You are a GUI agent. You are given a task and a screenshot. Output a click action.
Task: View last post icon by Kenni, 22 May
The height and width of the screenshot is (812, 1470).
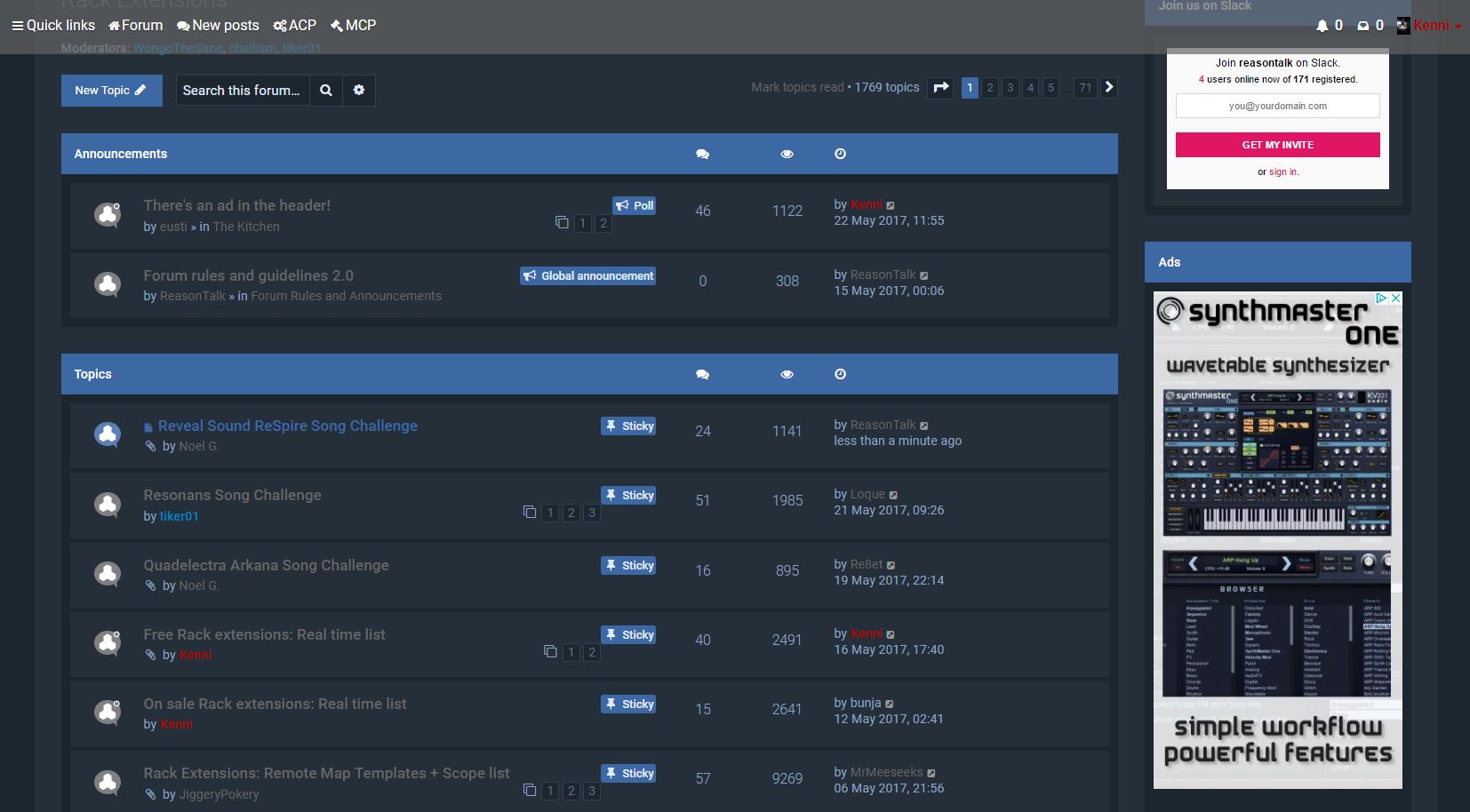pos(891,205)
